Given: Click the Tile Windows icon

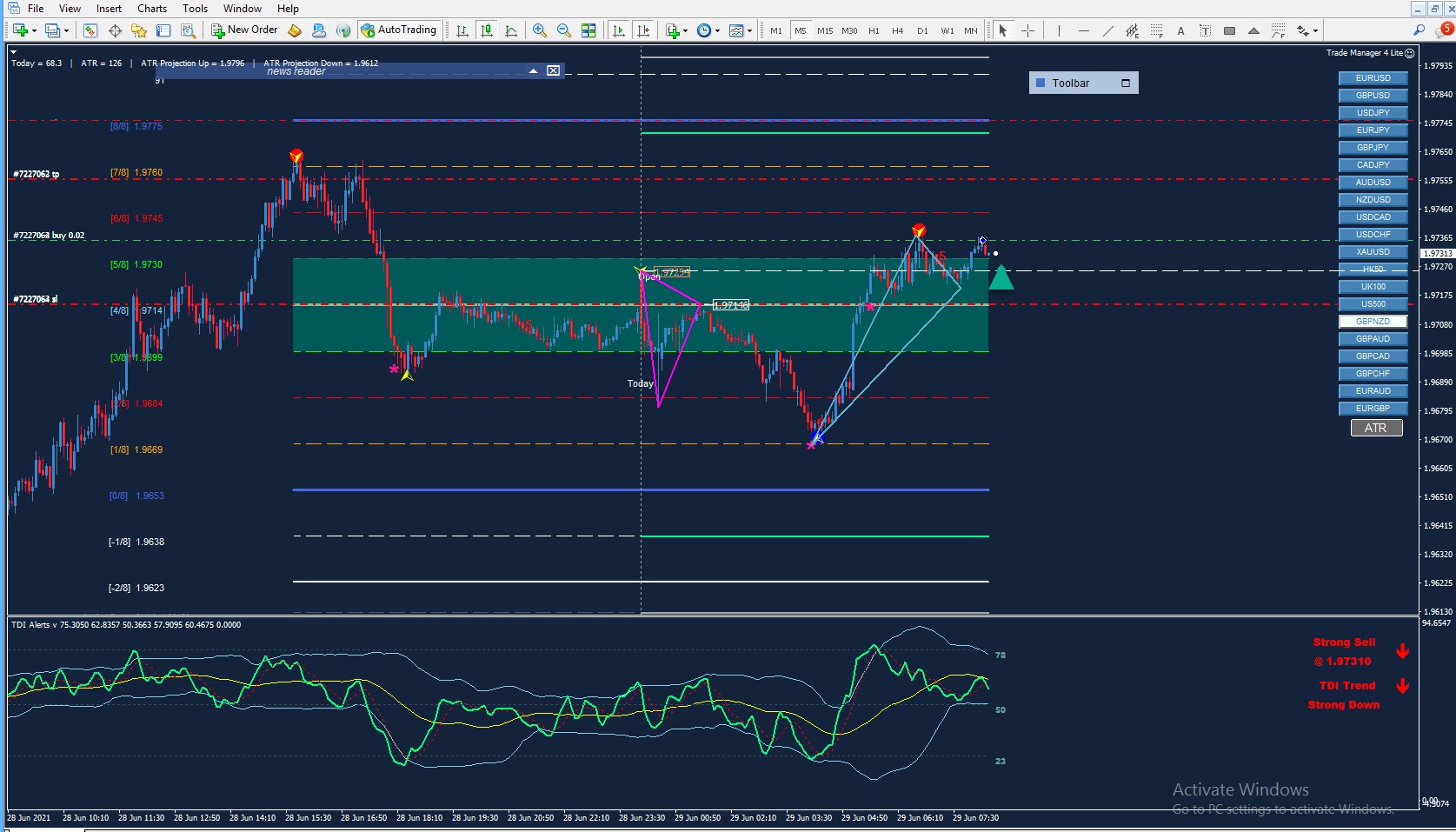Looking at the screenshot, I should tap(588, 30).
